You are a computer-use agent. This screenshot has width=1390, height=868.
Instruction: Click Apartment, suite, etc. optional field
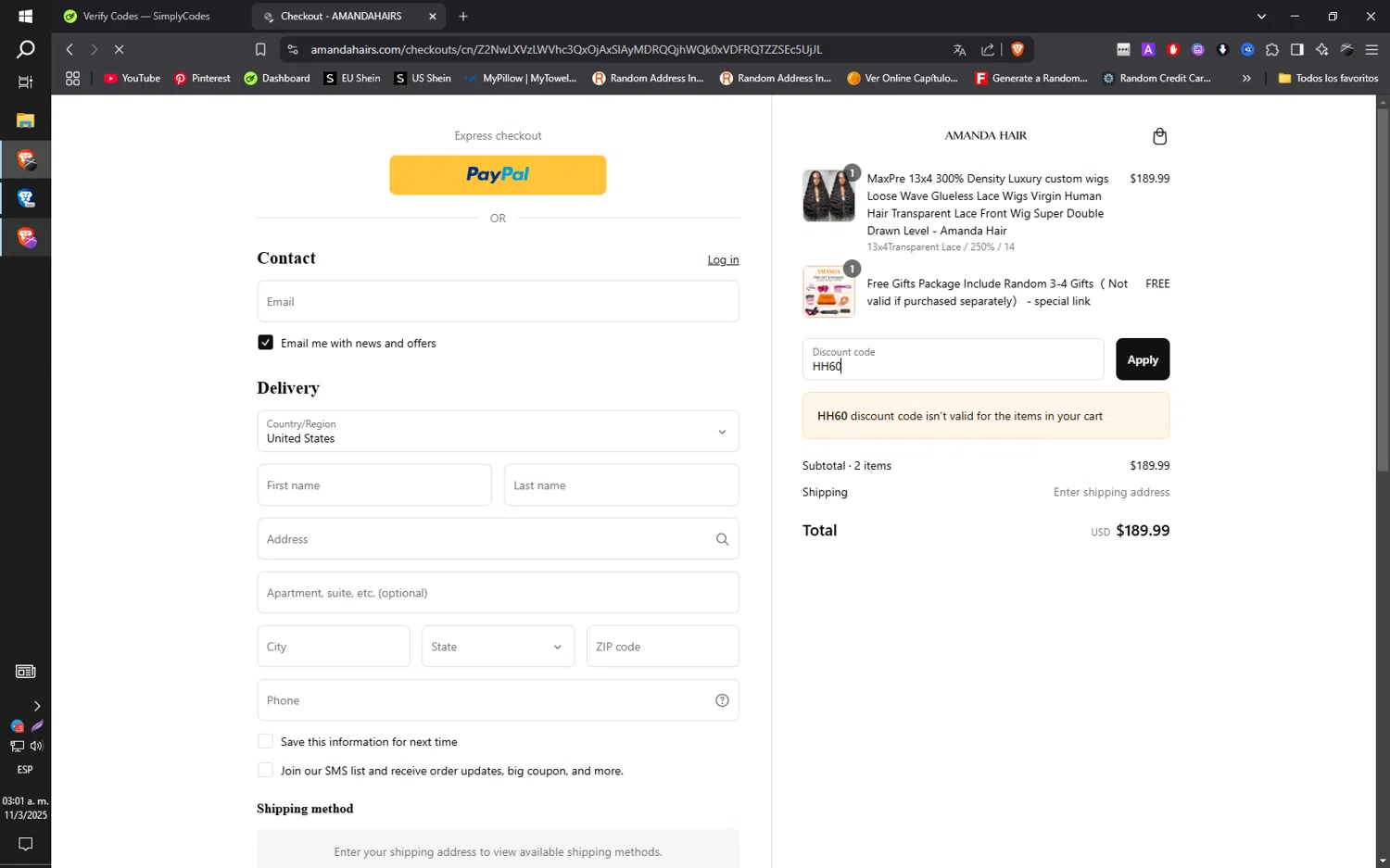pyautogui.click(x=498, y=592)
